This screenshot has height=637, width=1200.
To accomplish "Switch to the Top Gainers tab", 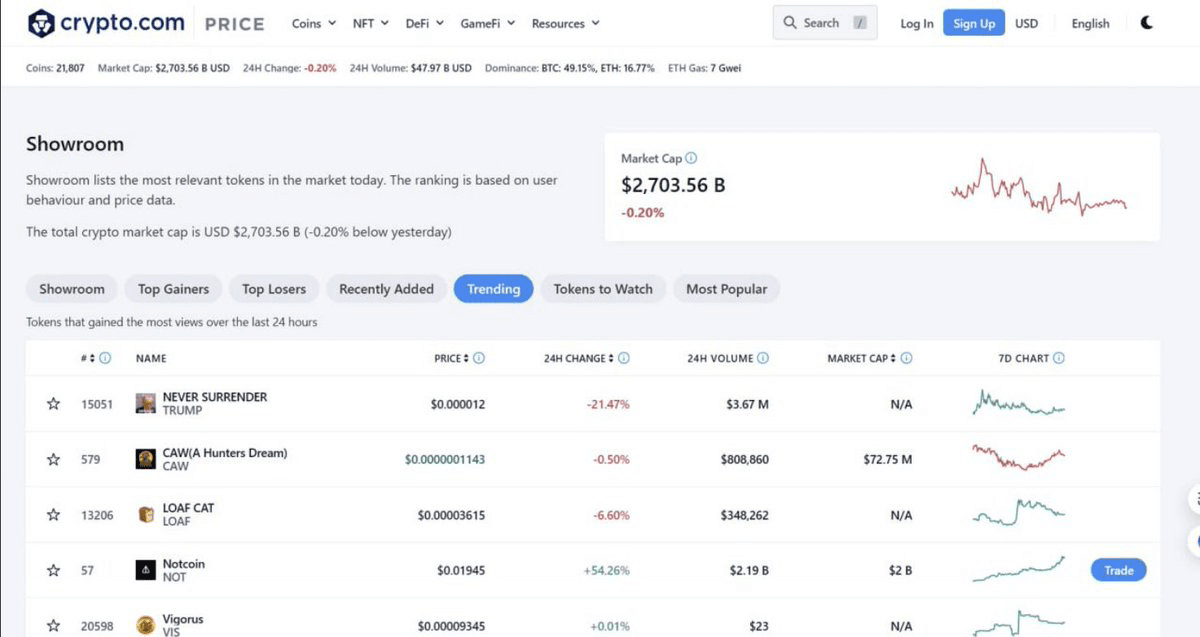I will (174, 289).
